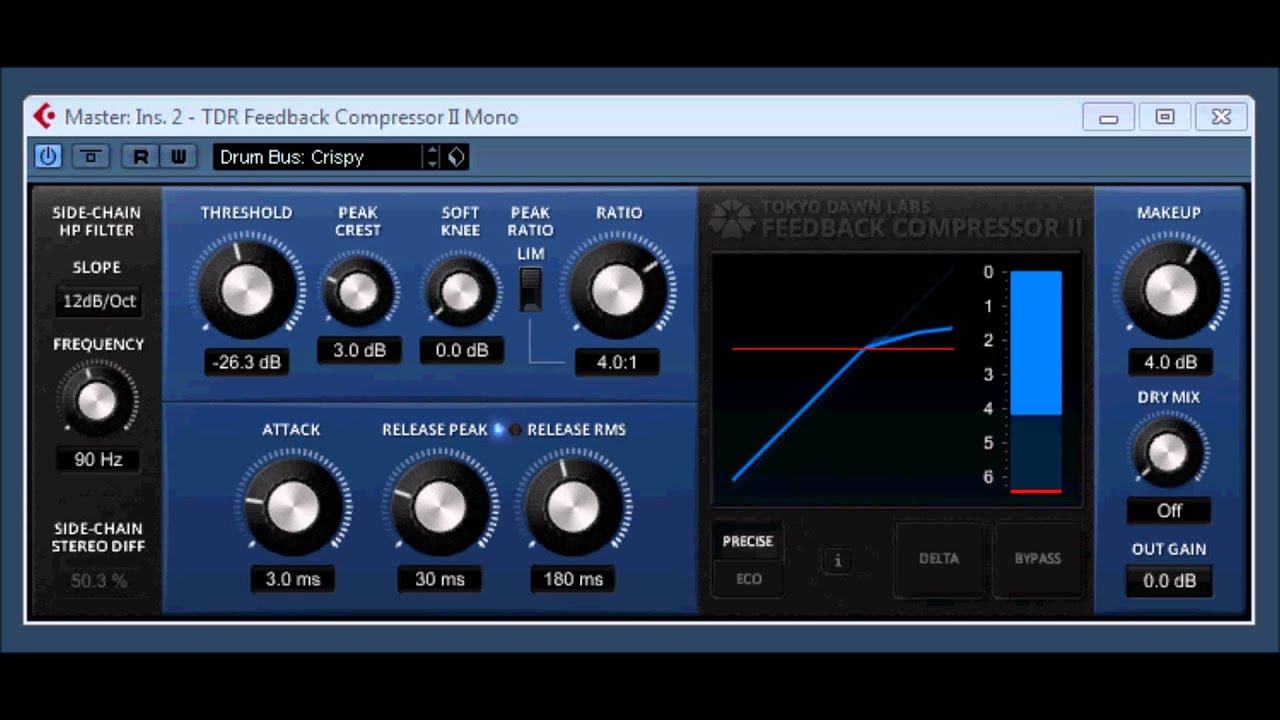Screen dimensions: 1280x720
Task: Click the 0.0 dB Out Gain field
Action: click(1170, 581)
